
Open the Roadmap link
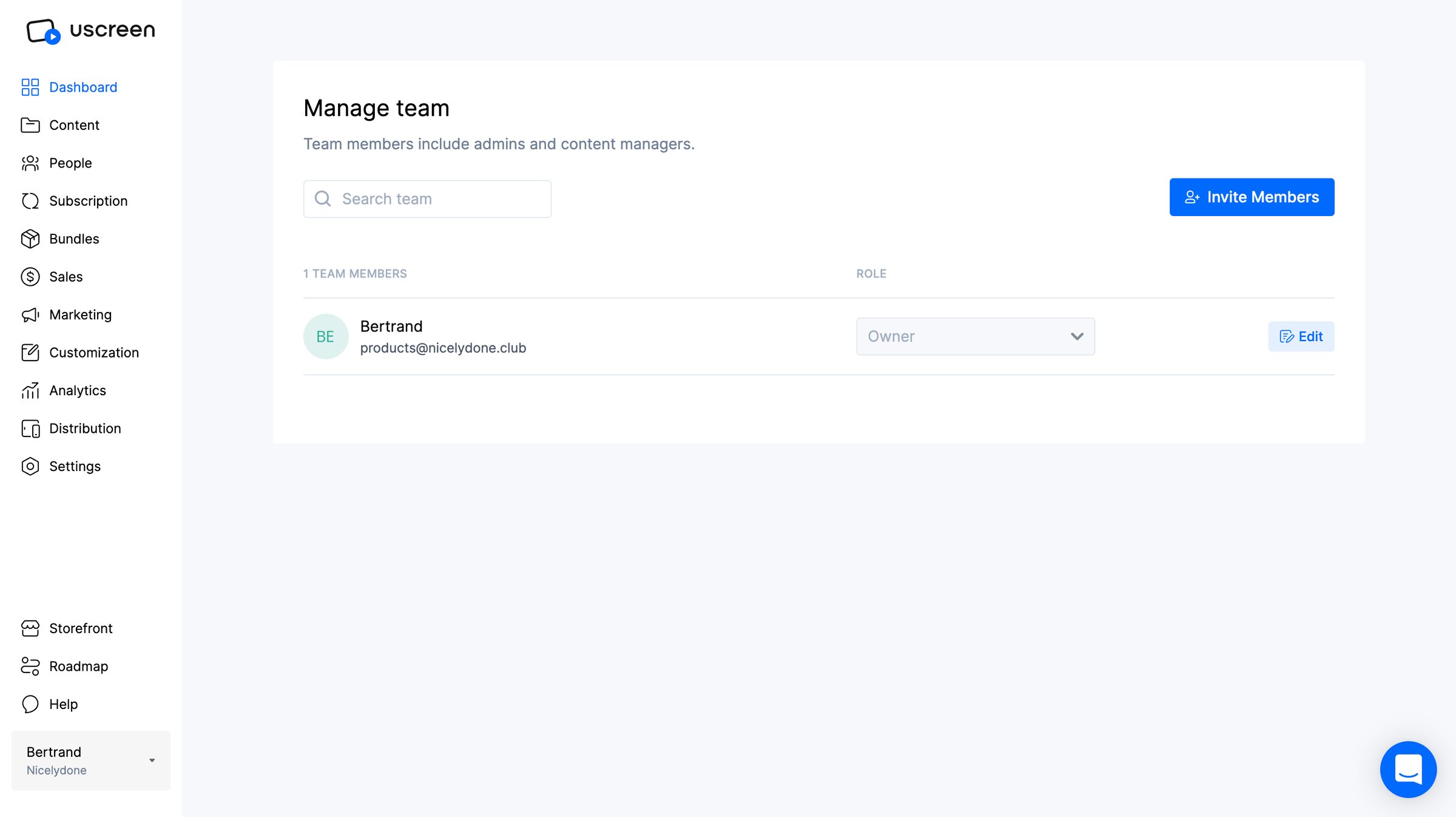pos(79,666)
